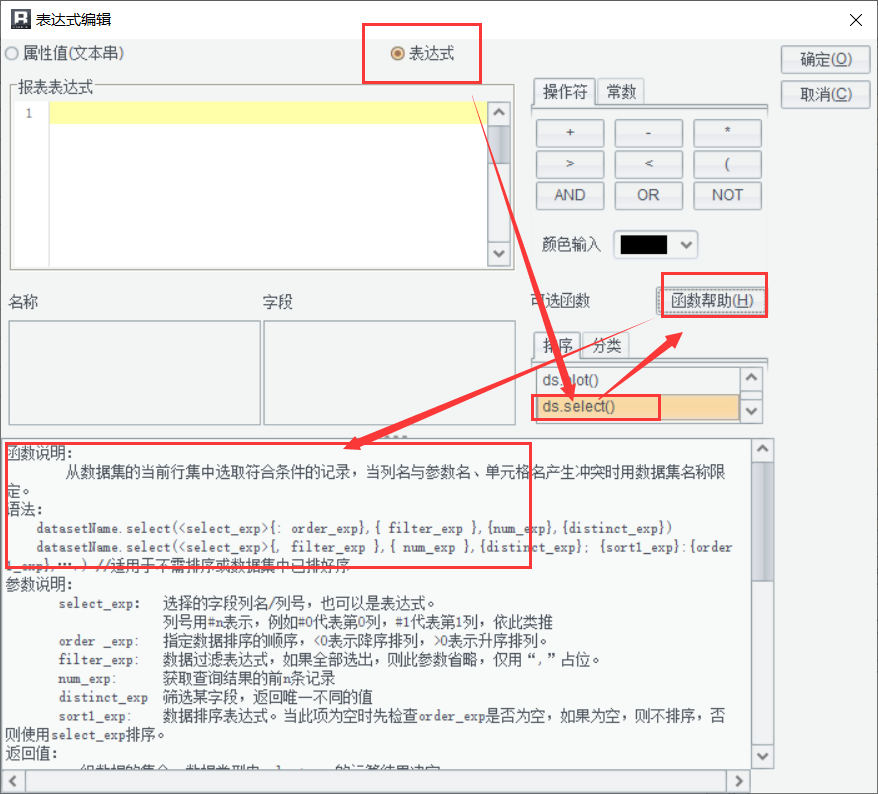The height and width of the screenshot is (794, 878).
Task: Click the expression editor's scroll-up arrow
Action: tap(498, 113)
